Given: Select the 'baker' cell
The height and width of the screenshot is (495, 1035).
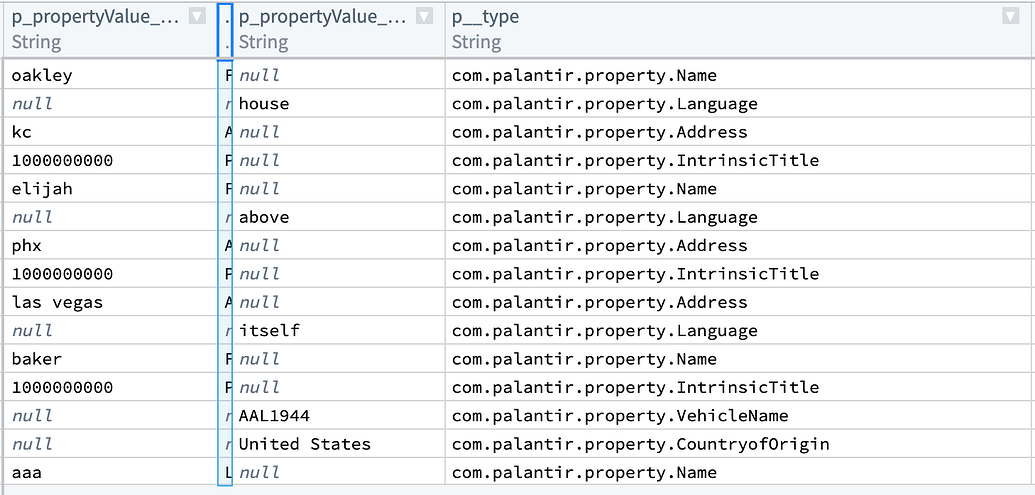Looking at the screenshot, I should [37, 359].
